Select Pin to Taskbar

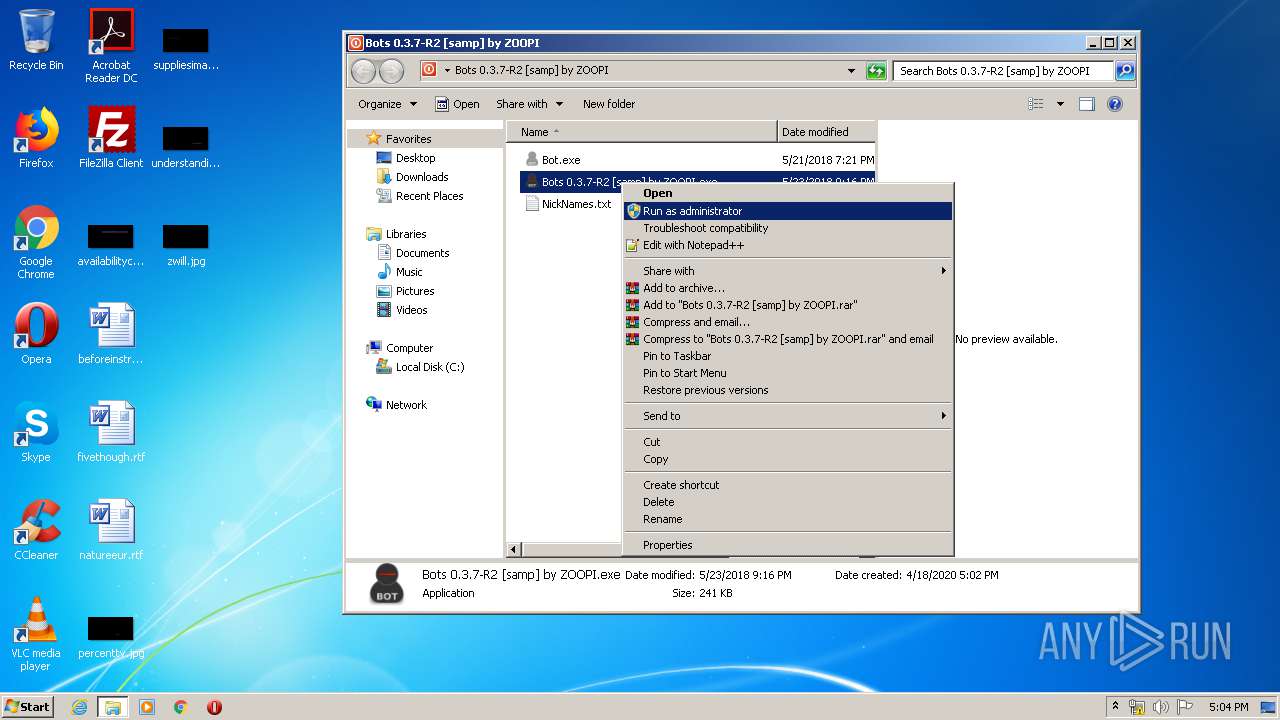[787, 356]
